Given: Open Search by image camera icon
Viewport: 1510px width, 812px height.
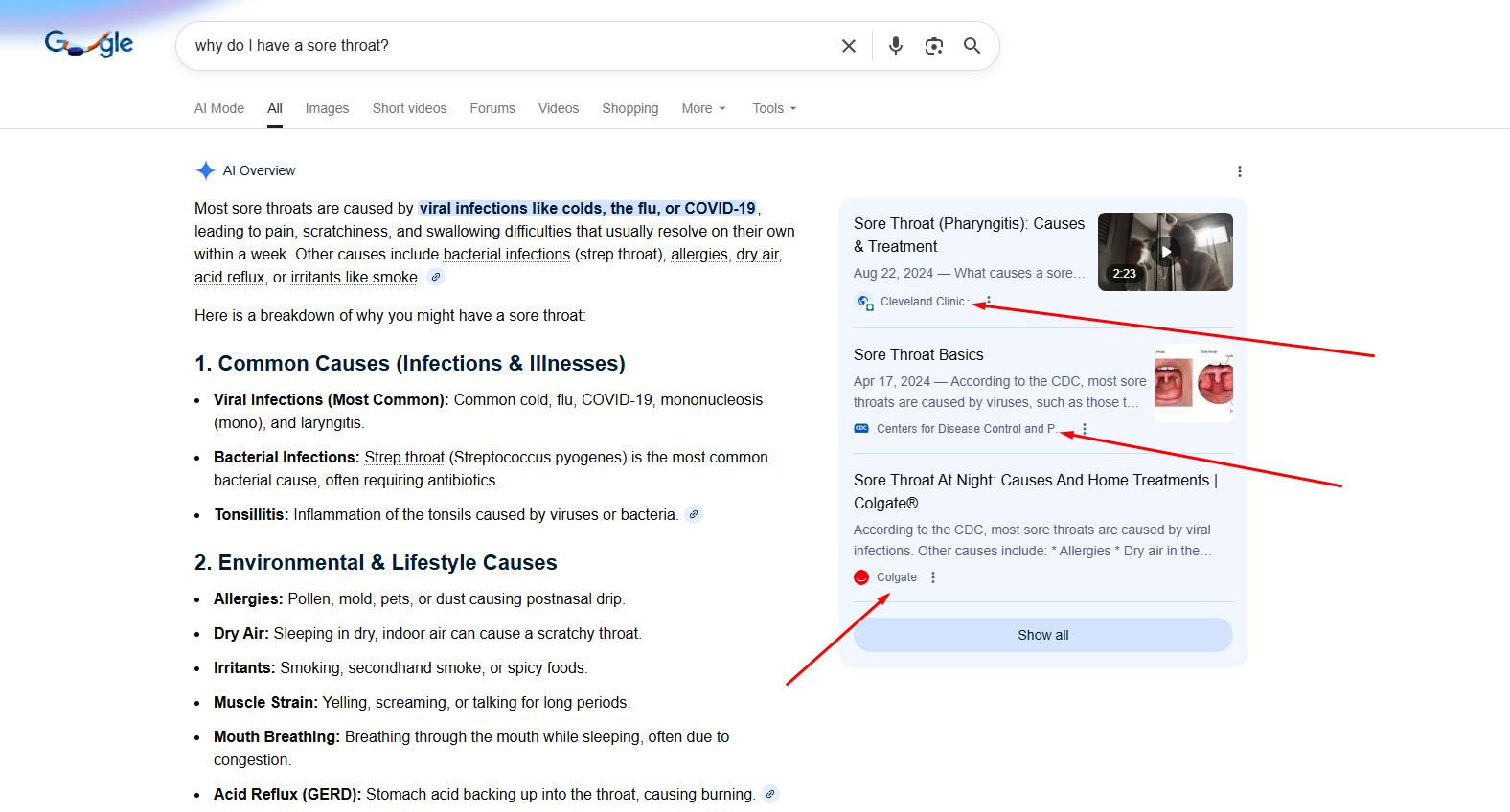Looking at the screenshot, I should (x=933, y=46).
